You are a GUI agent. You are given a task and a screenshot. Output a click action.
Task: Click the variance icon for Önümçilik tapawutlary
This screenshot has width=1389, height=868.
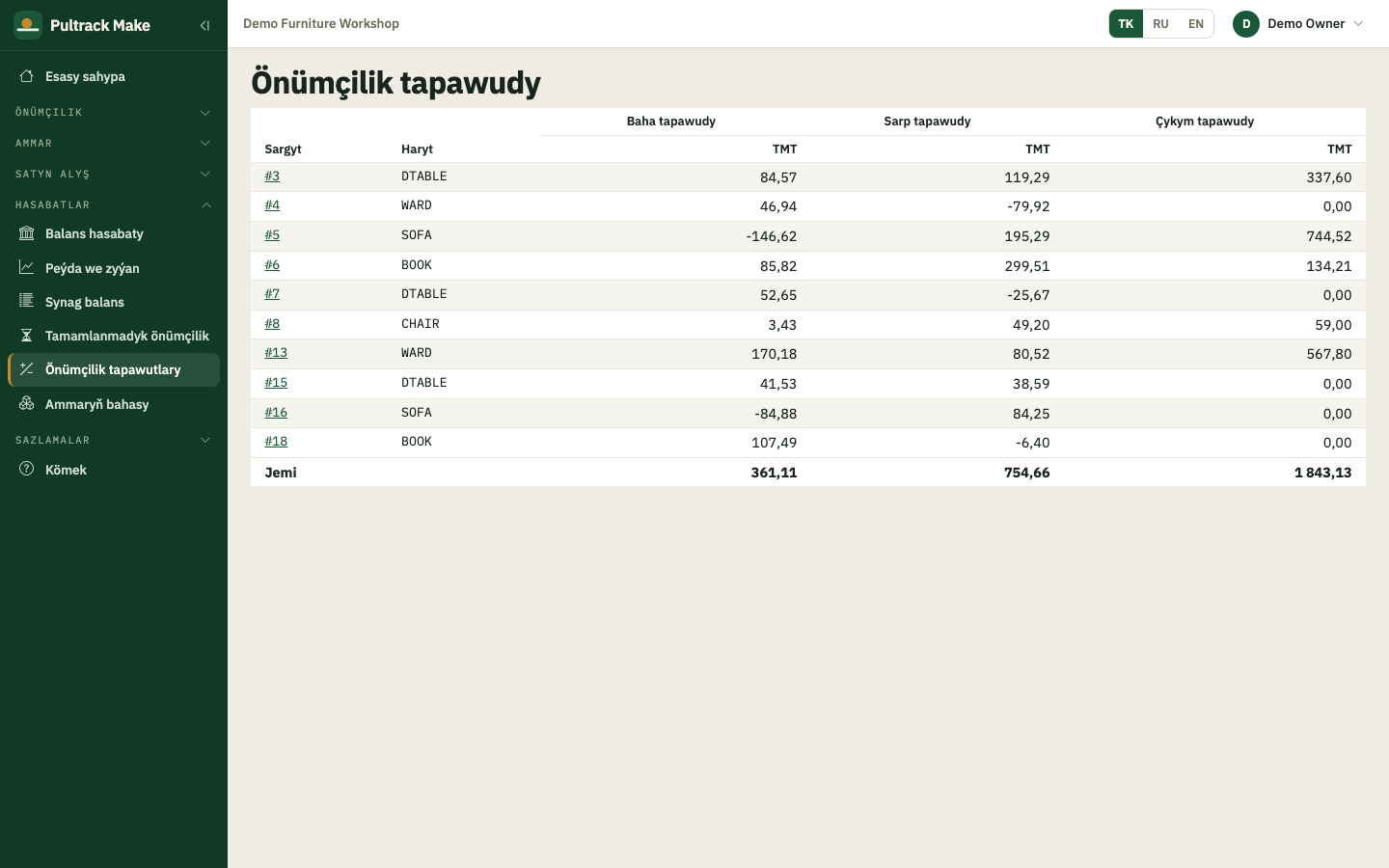(x=27, y=369)
